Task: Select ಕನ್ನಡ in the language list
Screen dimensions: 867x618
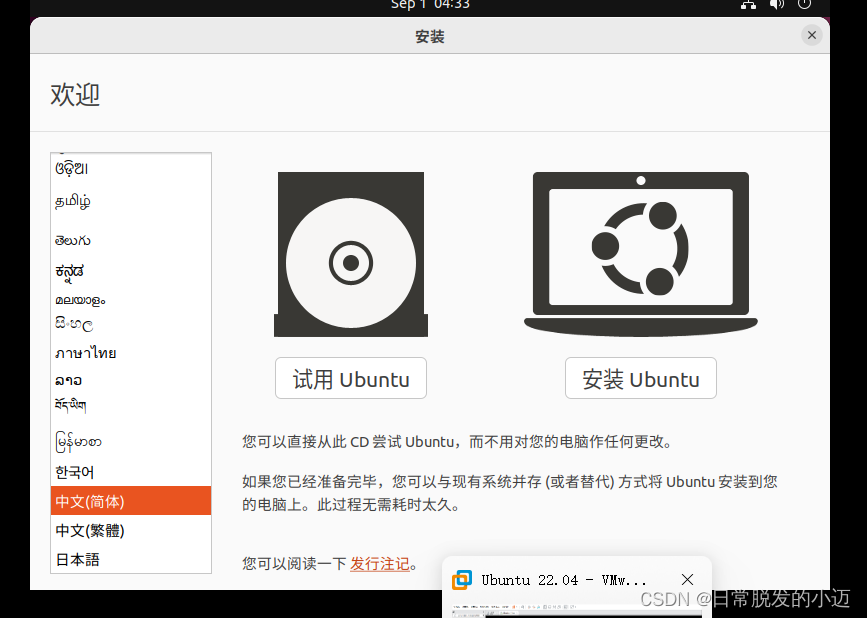Action: 131,271
